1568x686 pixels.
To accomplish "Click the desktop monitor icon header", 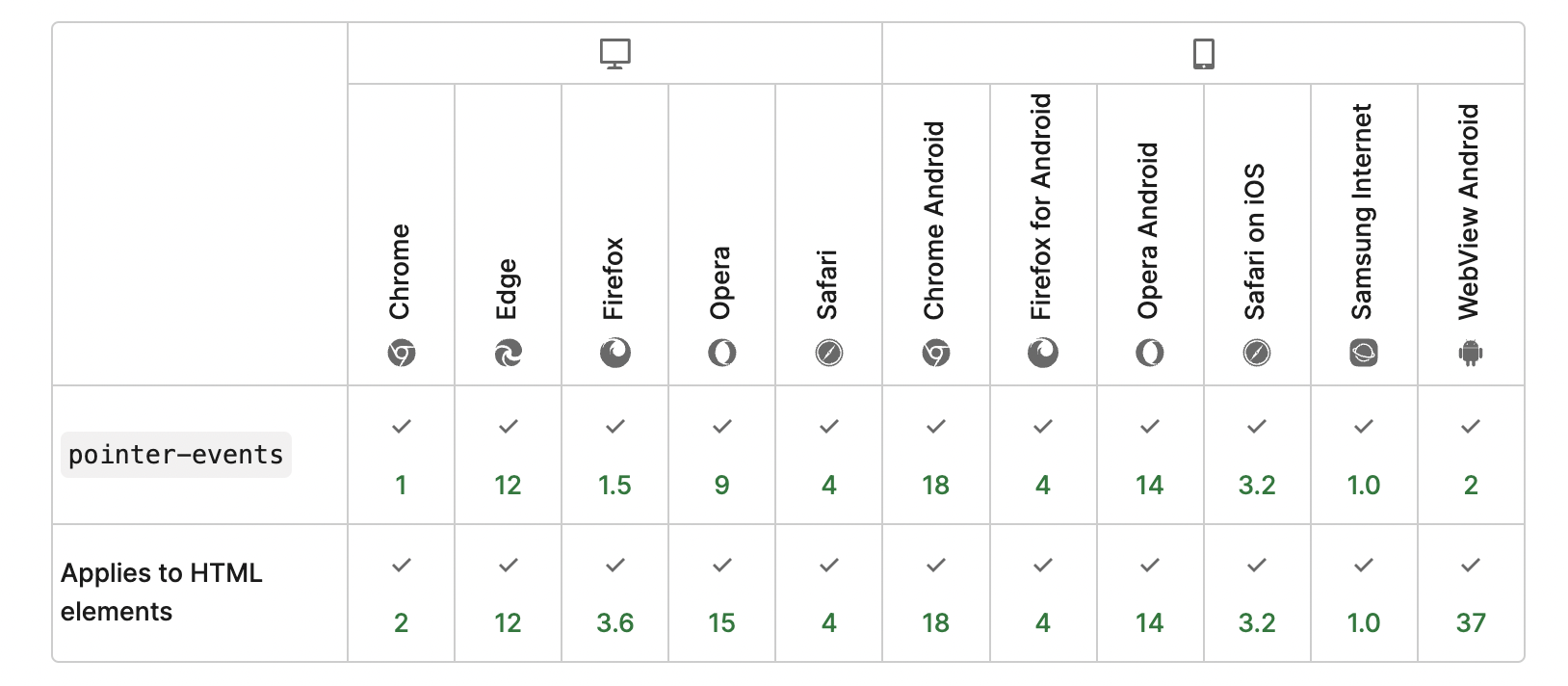I will 614,53.
